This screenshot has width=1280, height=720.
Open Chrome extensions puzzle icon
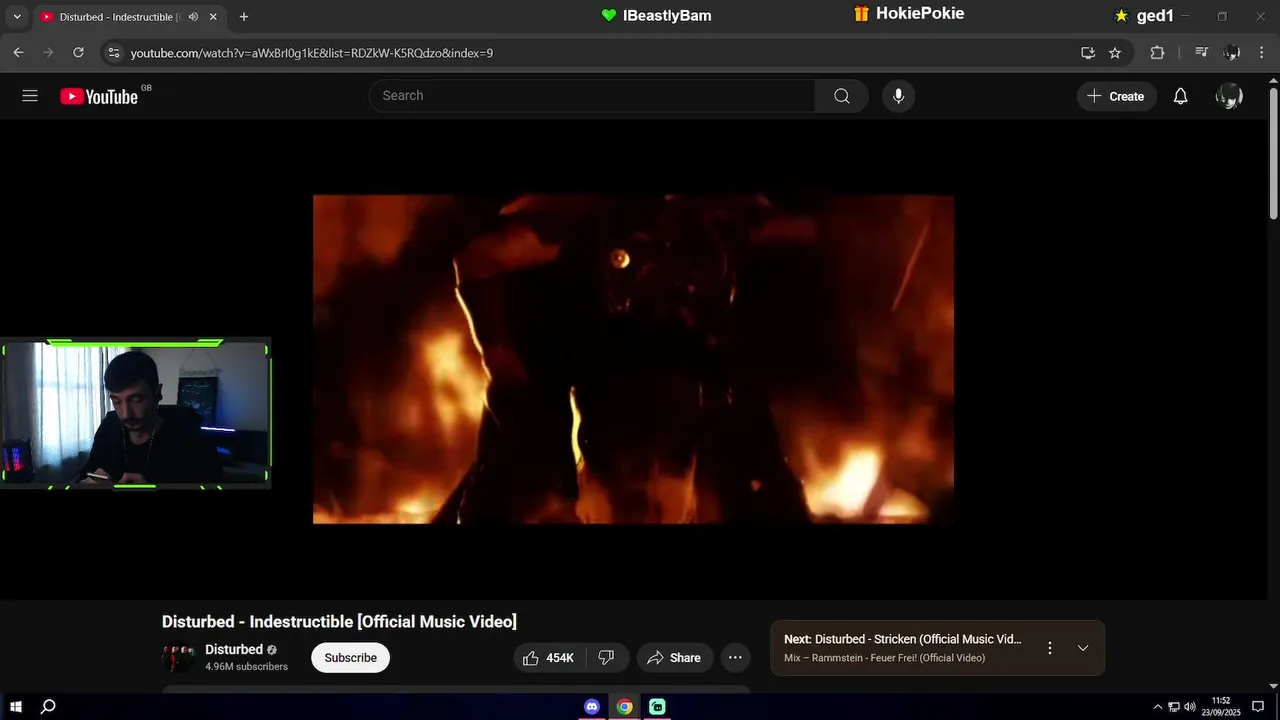pyautogui.click(x=1157, y=53)
